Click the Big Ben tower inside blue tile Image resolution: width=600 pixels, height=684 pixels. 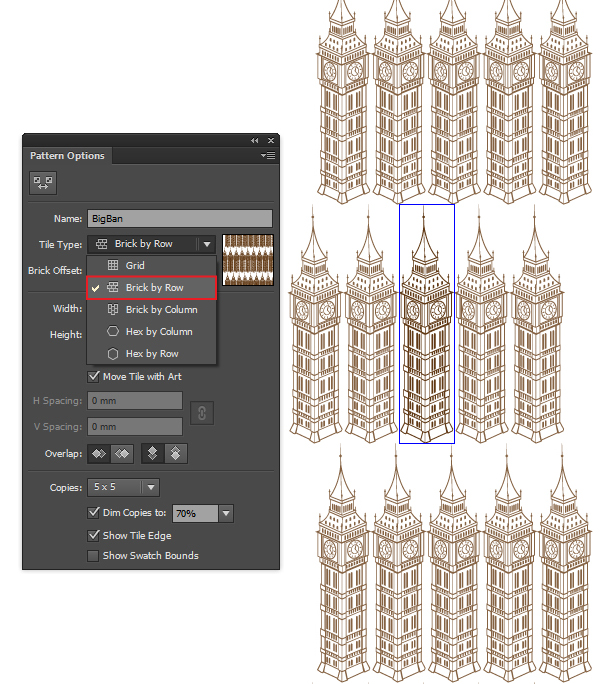click(426, 325)
